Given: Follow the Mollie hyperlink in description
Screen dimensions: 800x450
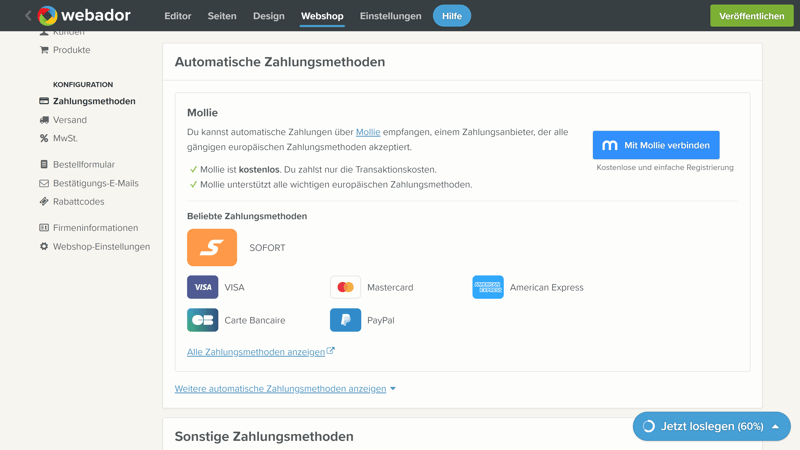Looking at the screenshot, I should click(x=368, y=132).
